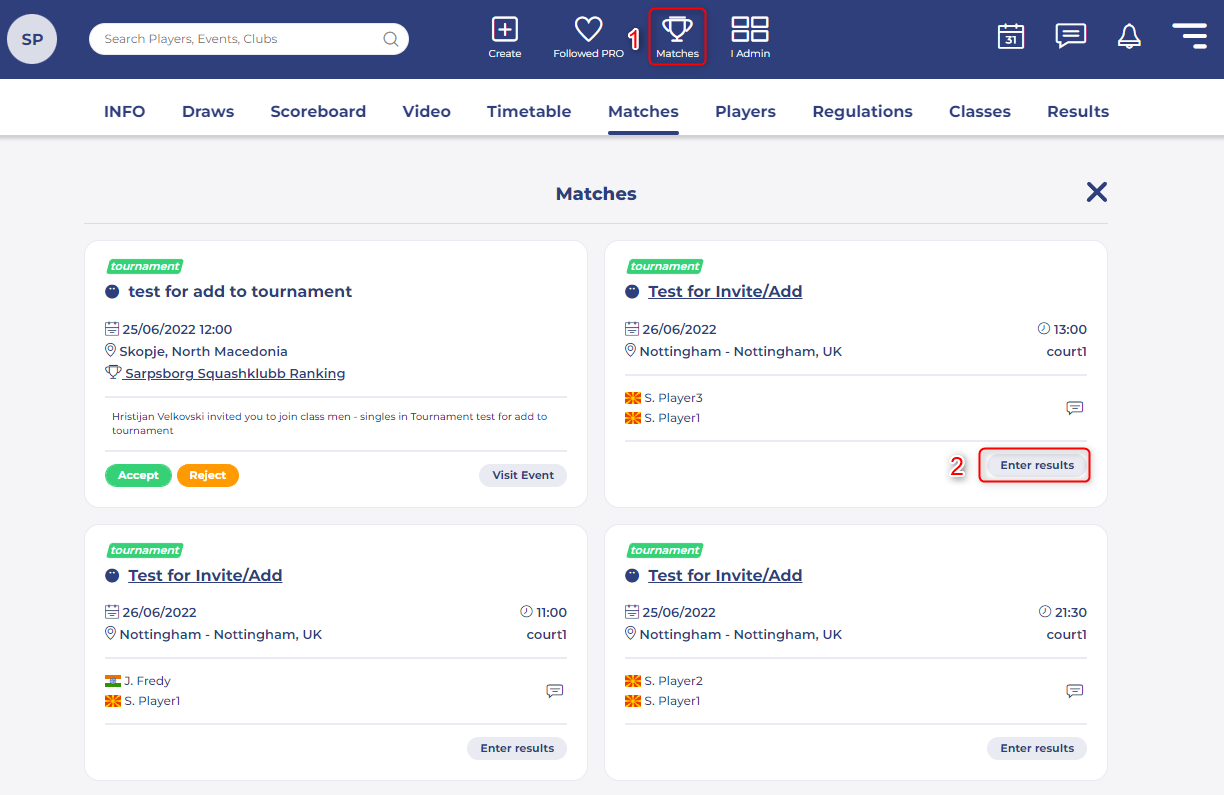Open Sarpsborg Squashklubb Ranking link

[x=235, y=373]
